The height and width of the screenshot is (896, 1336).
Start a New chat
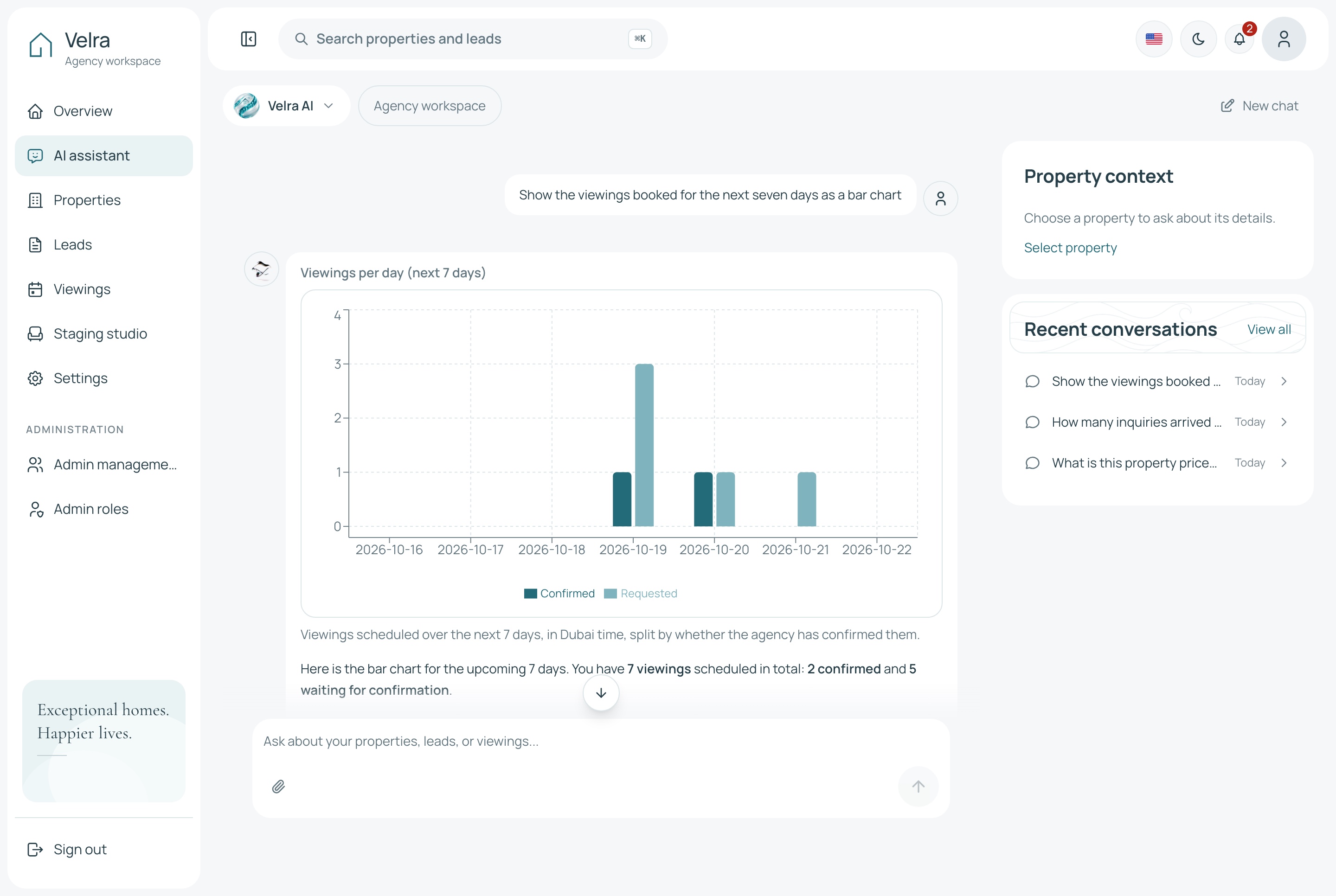[x=1259, y=106]
